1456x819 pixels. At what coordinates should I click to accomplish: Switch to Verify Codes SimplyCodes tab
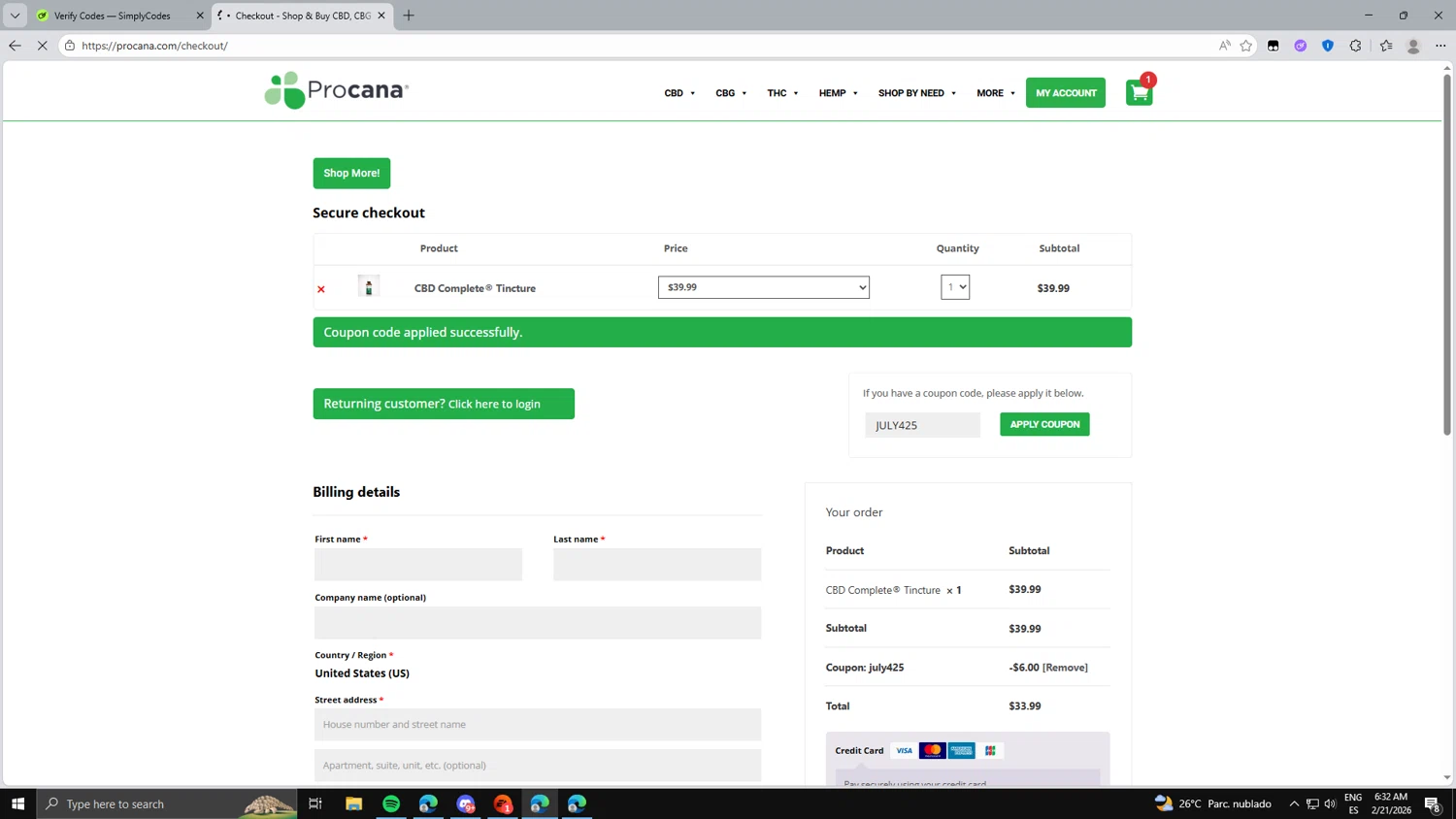[x=112, y=16]
